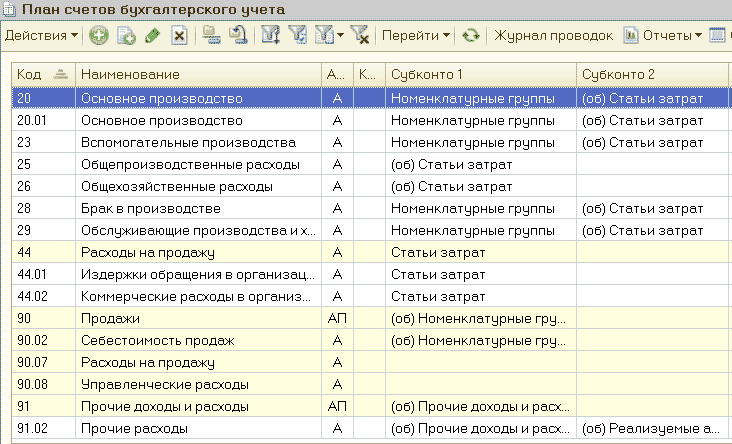This screenshot has width=732, height=444.
Task: Click the АП type cell in row 91
Action: tap(337, 406)
